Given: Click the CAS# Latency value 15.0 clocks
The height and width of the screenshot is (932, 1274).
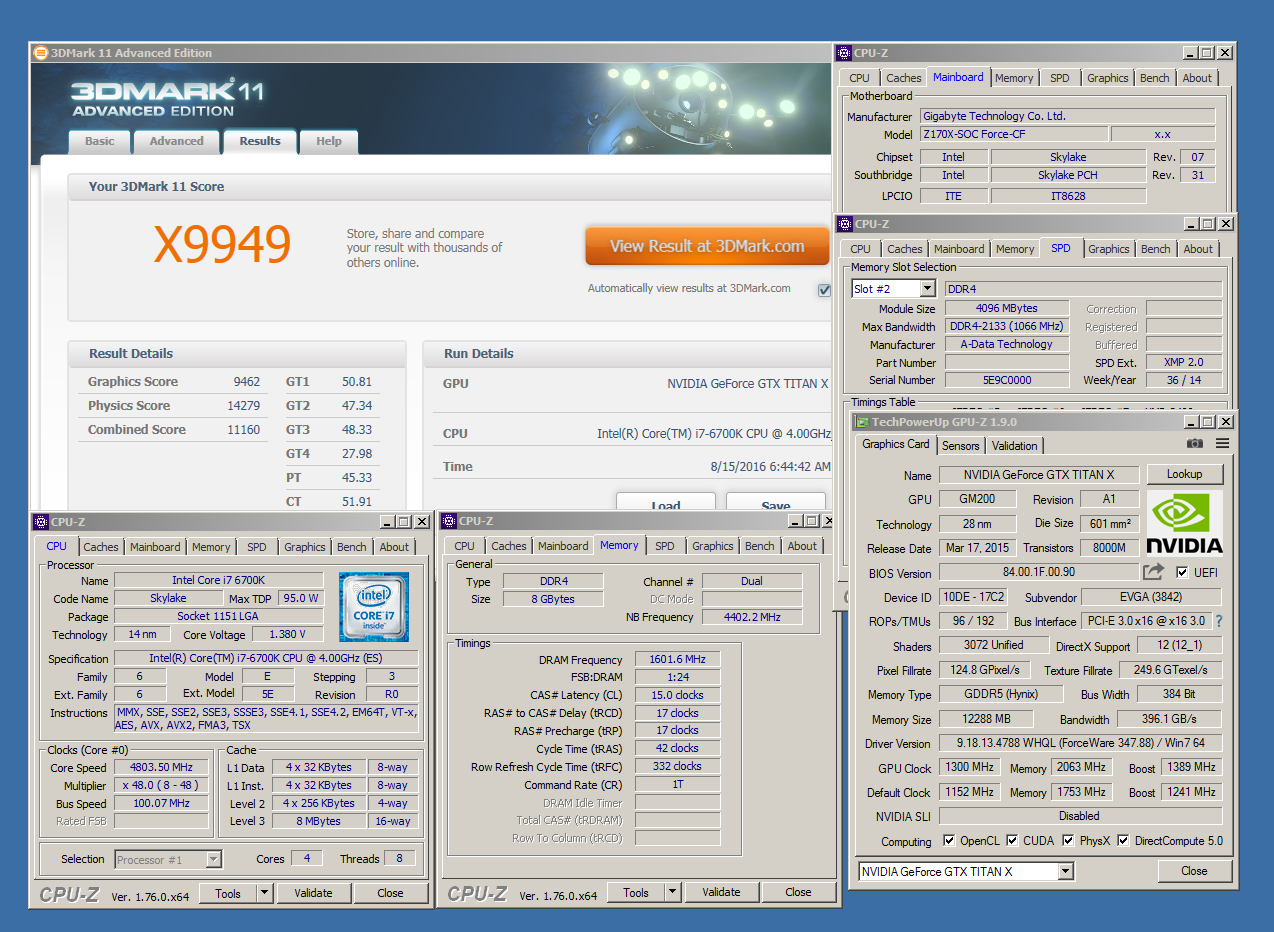Looking at the screenshot, I should (x=677, y=695).
